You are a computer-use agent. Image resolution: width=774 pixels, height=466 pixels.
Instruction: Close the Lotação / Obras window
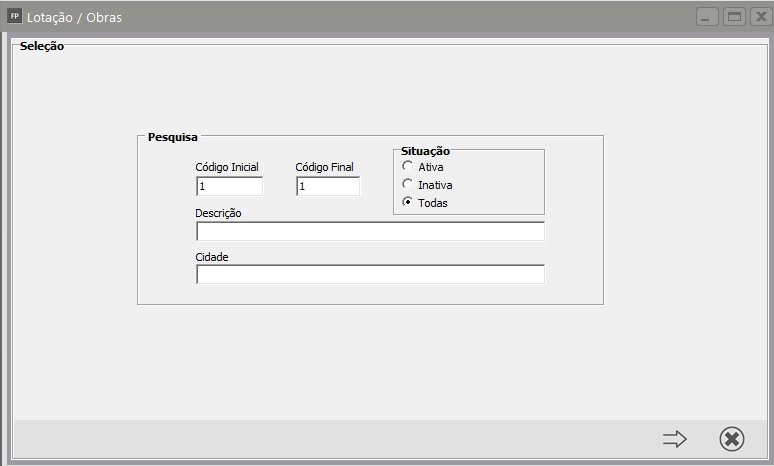[x=759, y=17]
